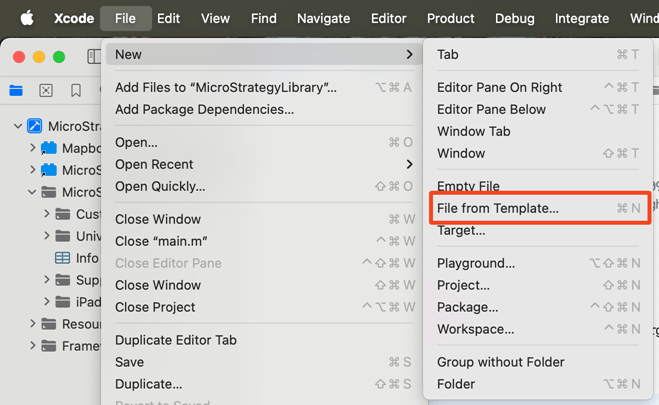Choose Add Files to MicroStrategyLibrary
Screen dimensions: 659x405
(264, 87)
